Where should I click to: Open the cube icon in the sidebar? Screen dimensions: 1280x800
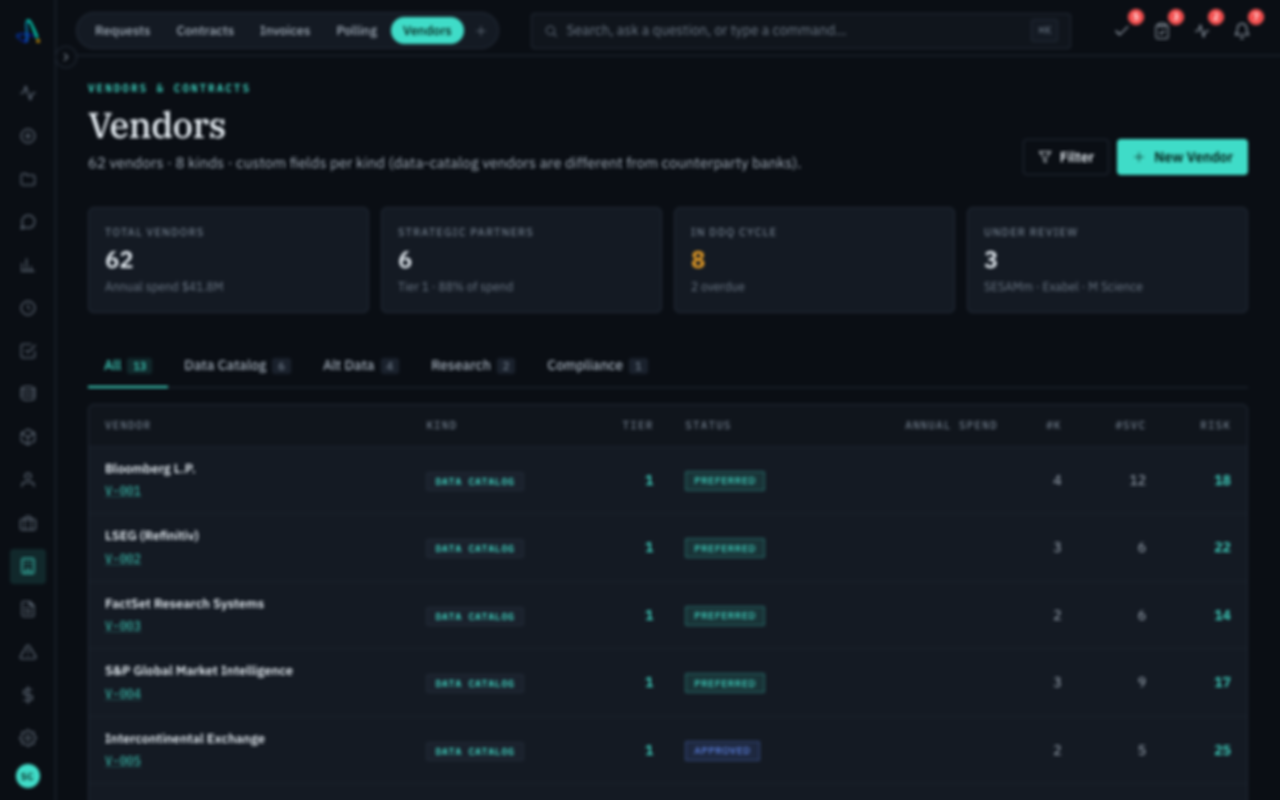[28, 437]
